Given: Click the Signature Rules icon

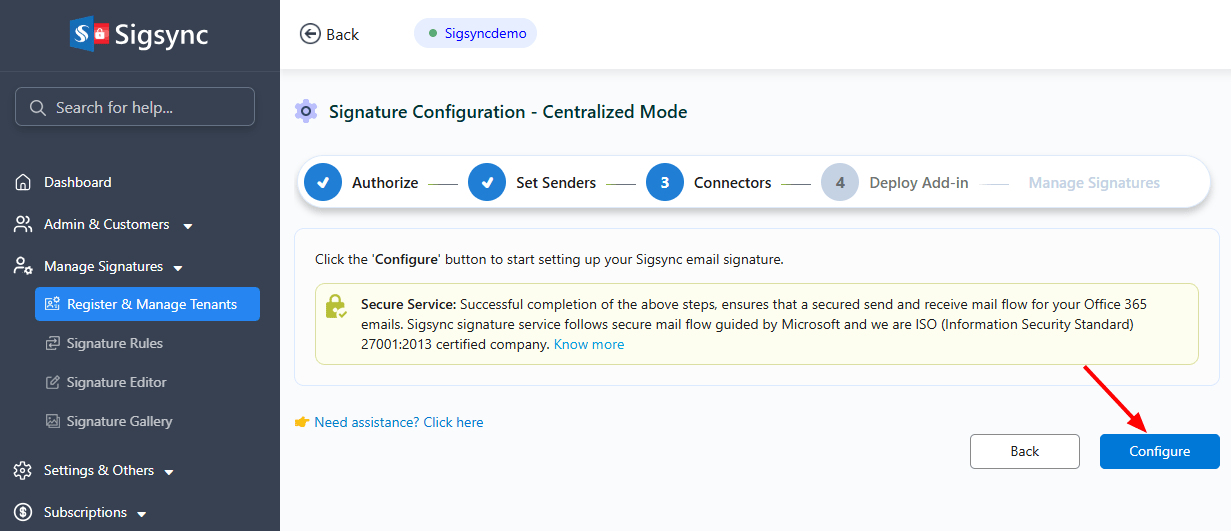Looking at the screenshot, I should (53, 343).
